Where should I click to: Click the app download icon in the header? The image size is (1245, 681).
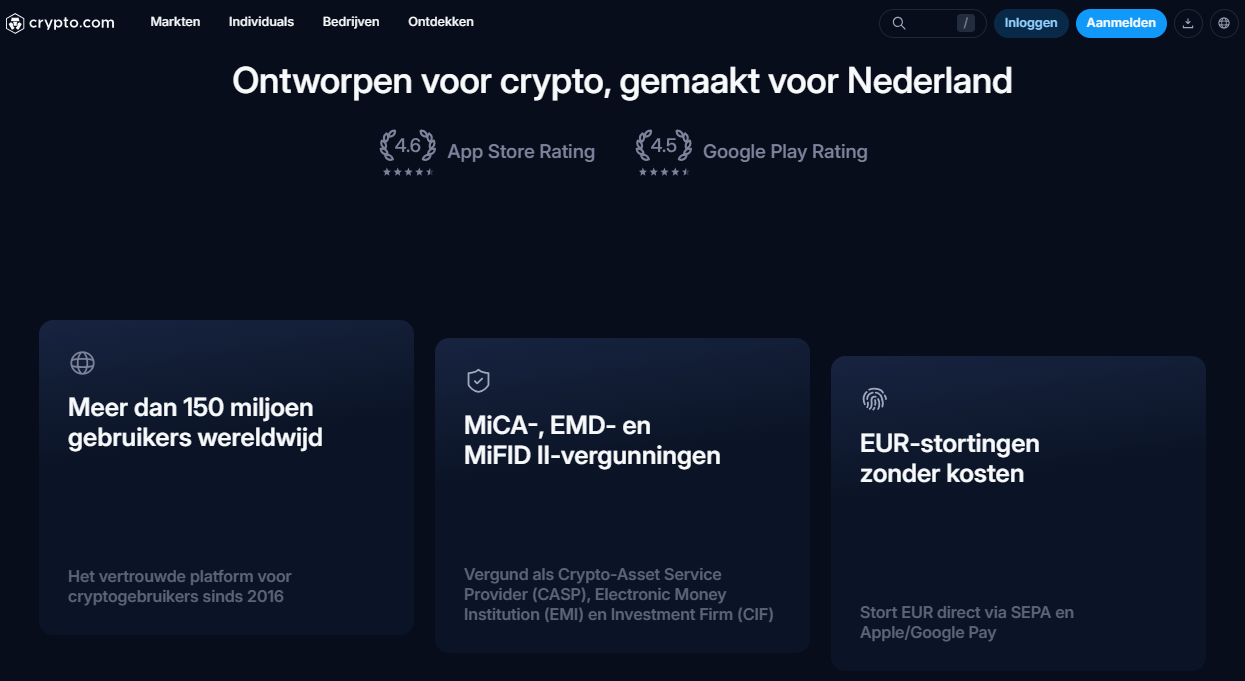(x=1188, y=22)
